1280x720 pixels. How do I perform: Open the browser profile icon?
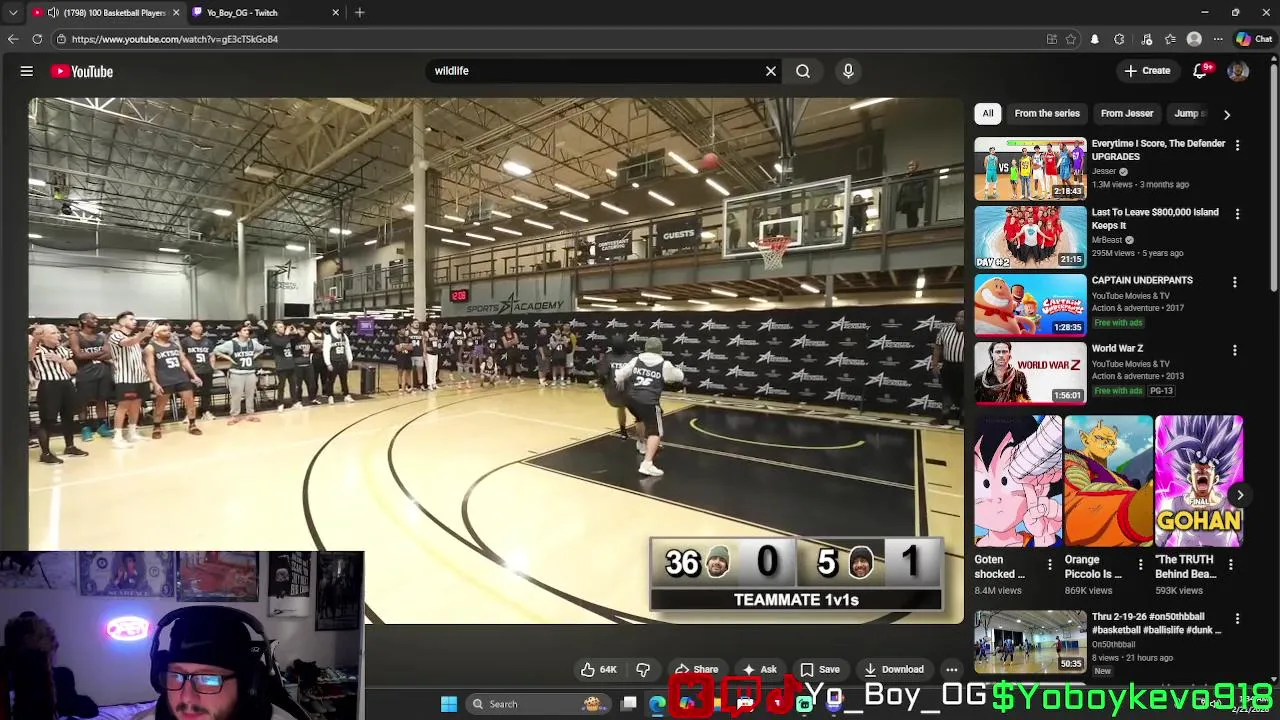(x=1194, y=39)
